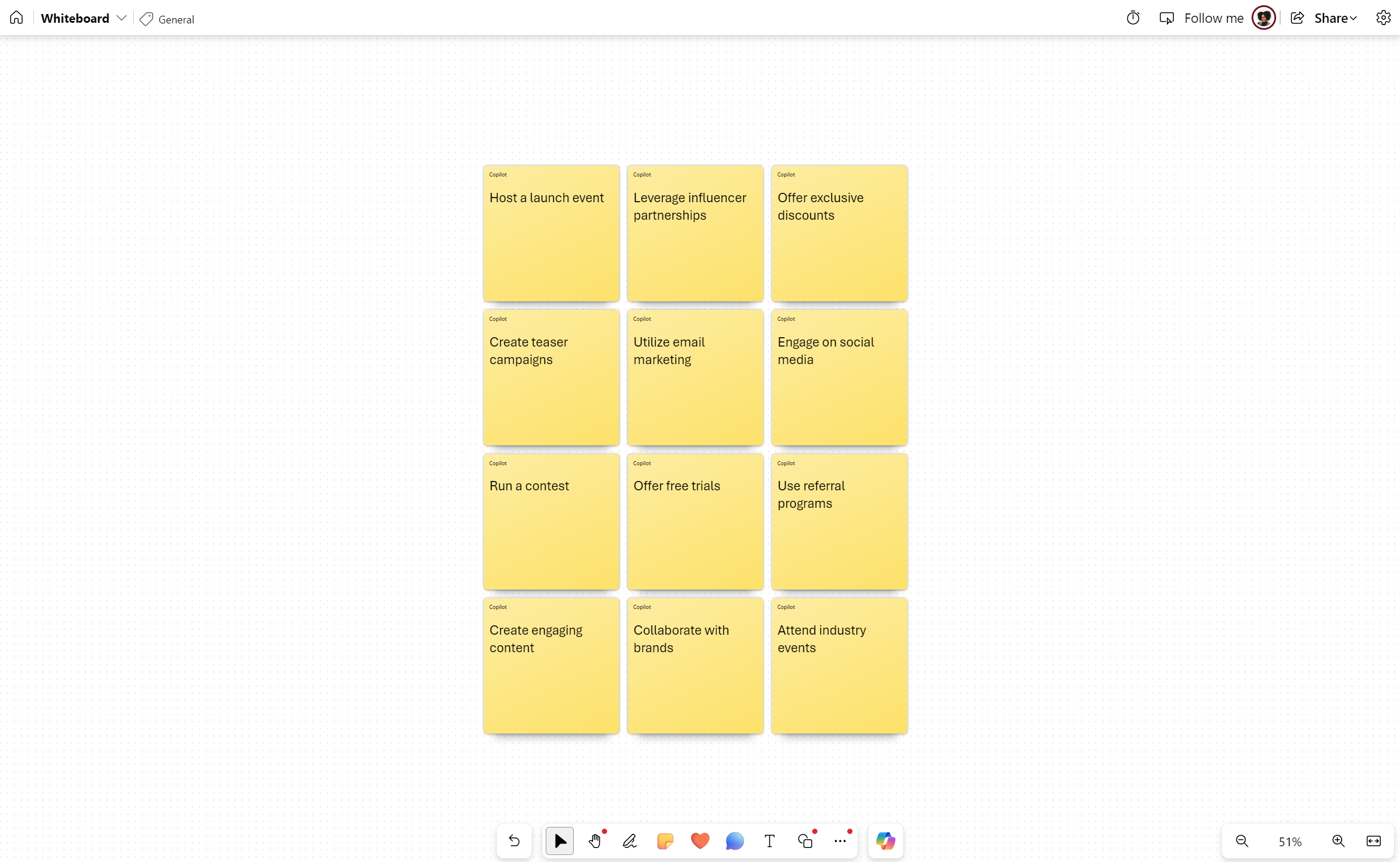Viewport: 1400px width, 862px height.
Task: Zoom in the canvas
Action: point(1339,841)
